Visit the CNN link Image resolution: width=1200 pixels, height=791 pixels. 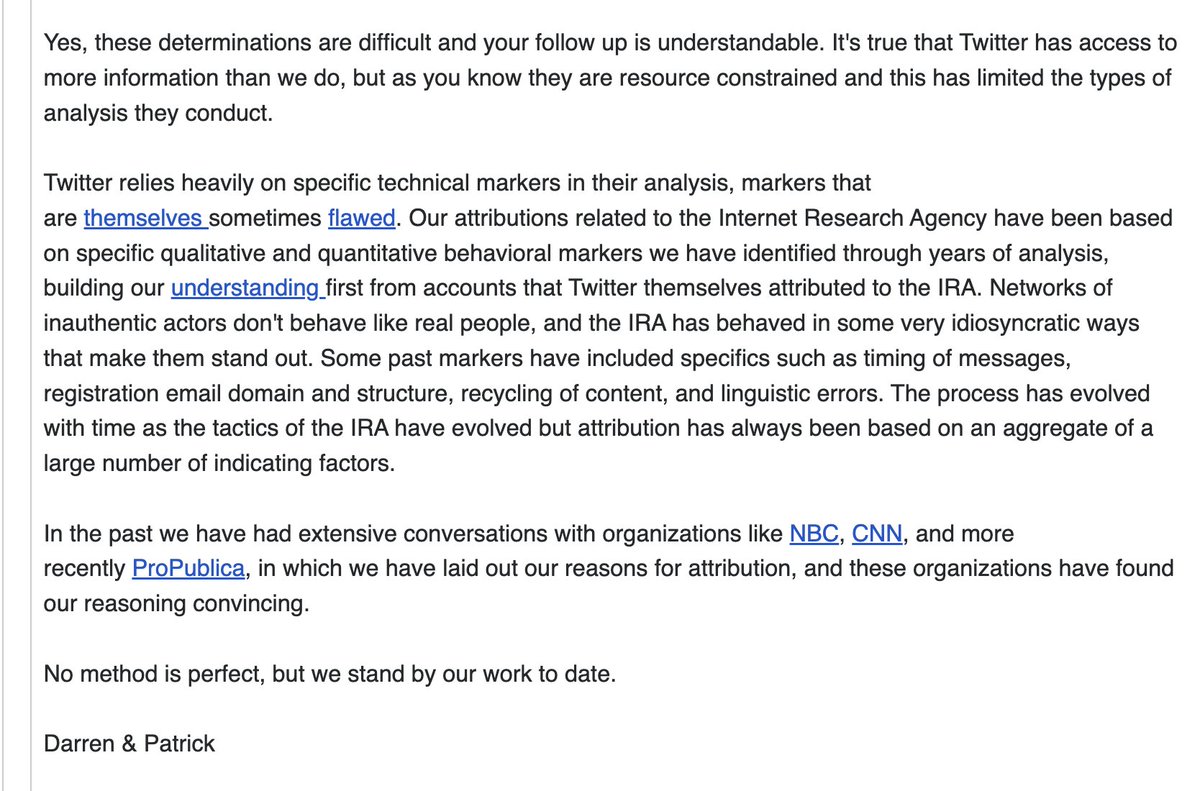(x=878, y=534)
